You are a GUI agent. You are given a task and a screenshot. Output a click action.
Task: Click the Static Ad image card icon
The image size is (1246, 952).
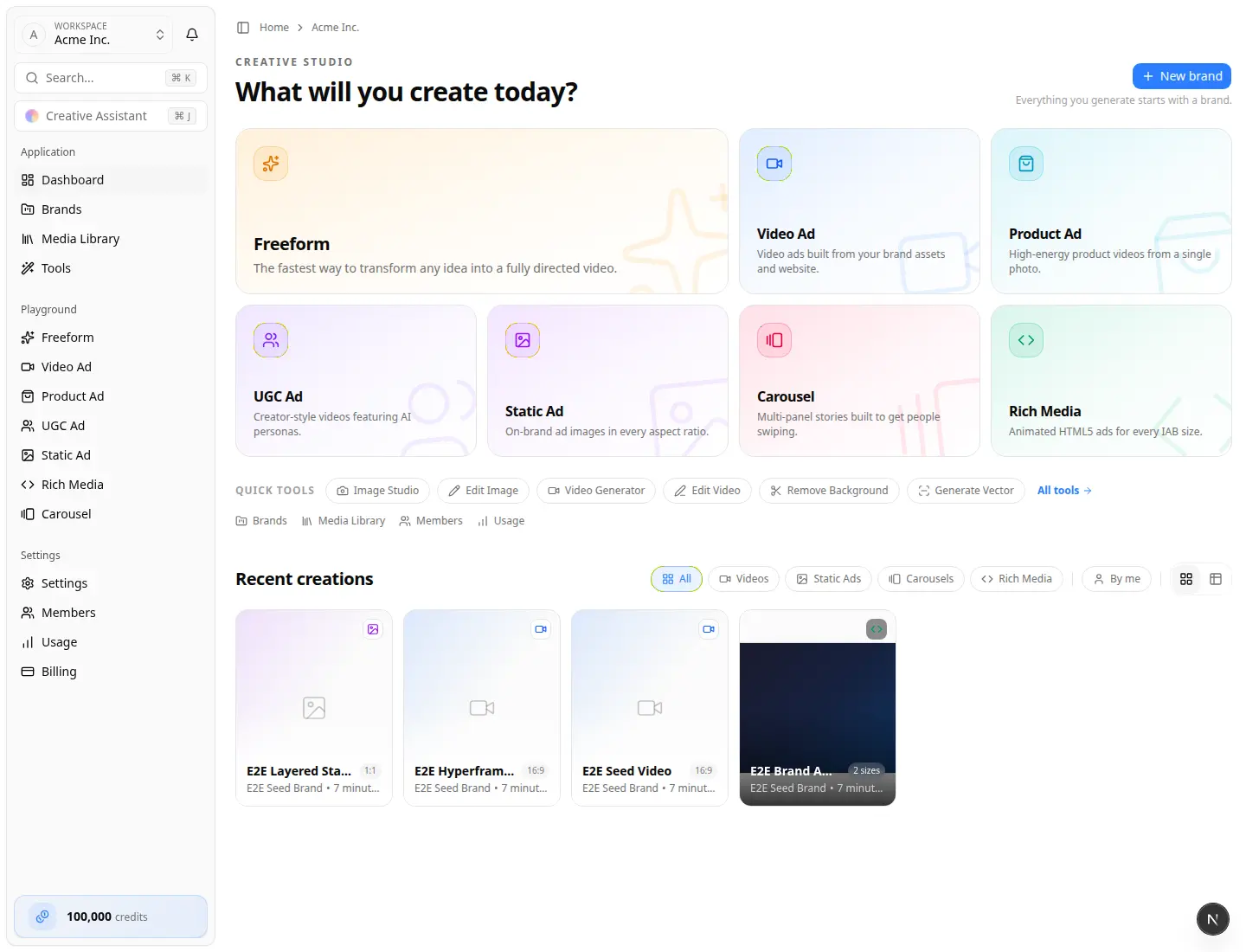click(x=523, y=340)
